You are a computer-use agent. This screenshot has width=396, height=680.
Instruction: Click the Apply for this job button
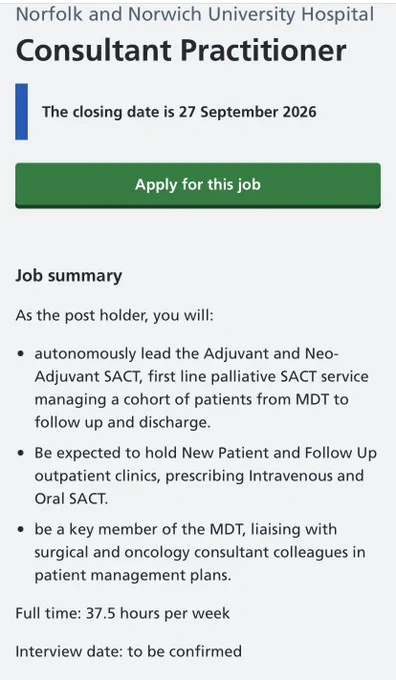(x=198, y=185)
